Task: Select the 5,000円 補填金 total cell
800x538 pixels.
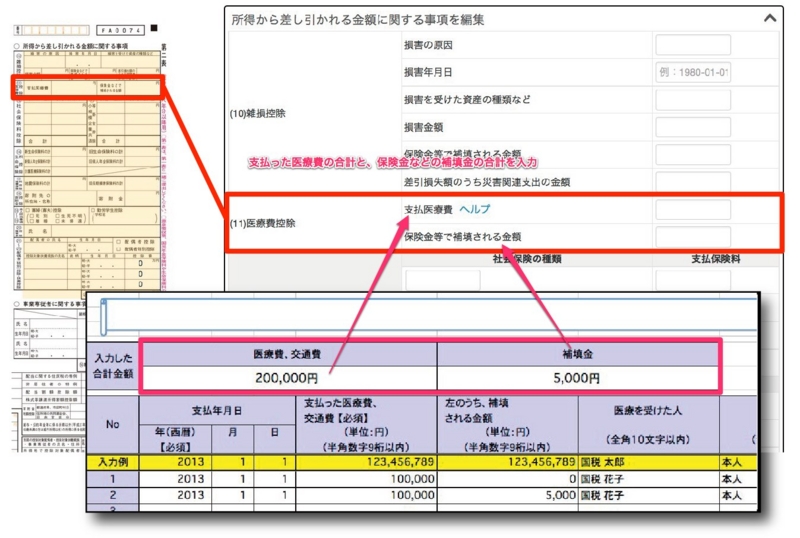Action: [577, 378]
